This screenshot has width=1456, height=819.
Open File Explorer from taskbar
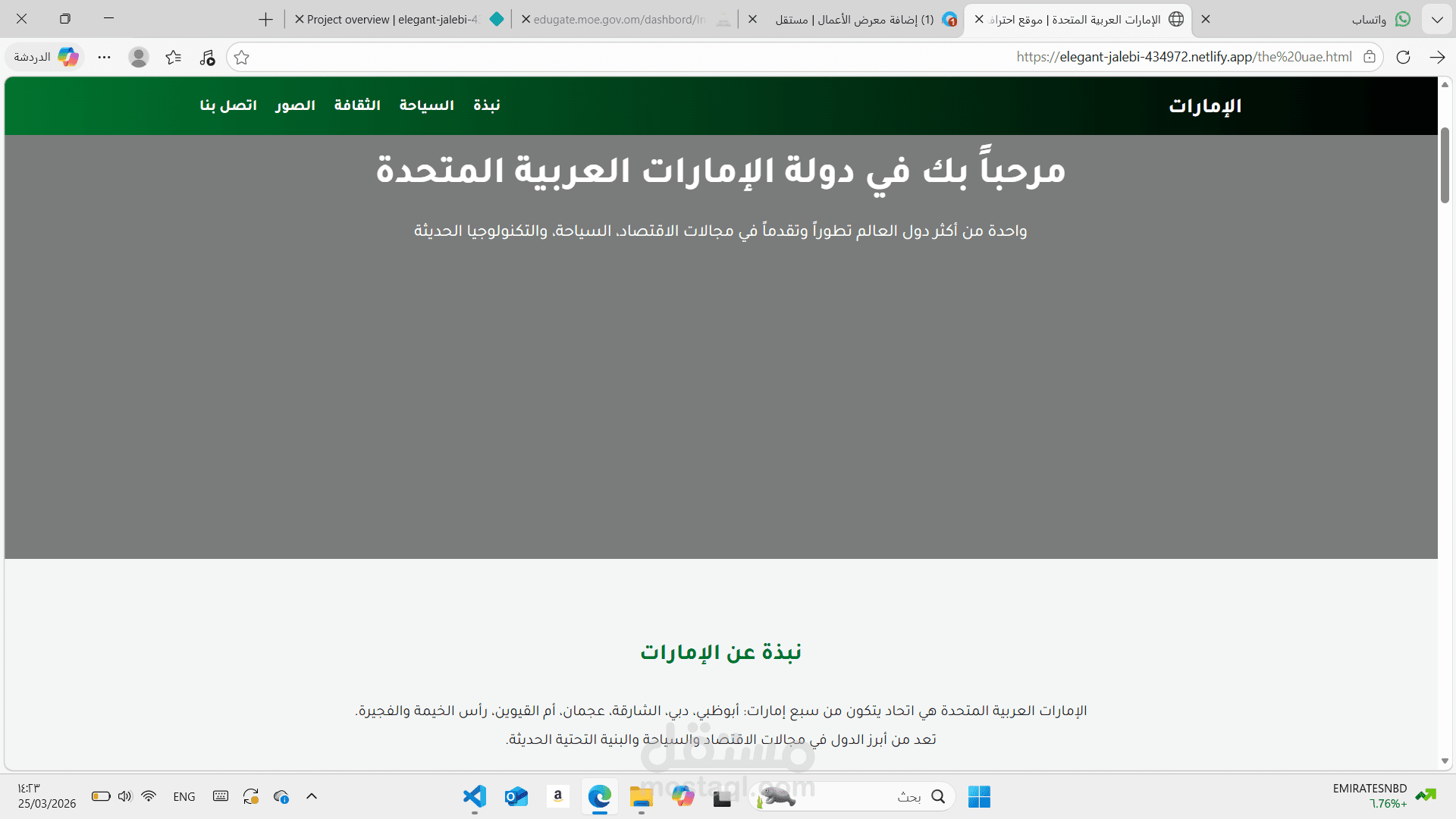641,796
